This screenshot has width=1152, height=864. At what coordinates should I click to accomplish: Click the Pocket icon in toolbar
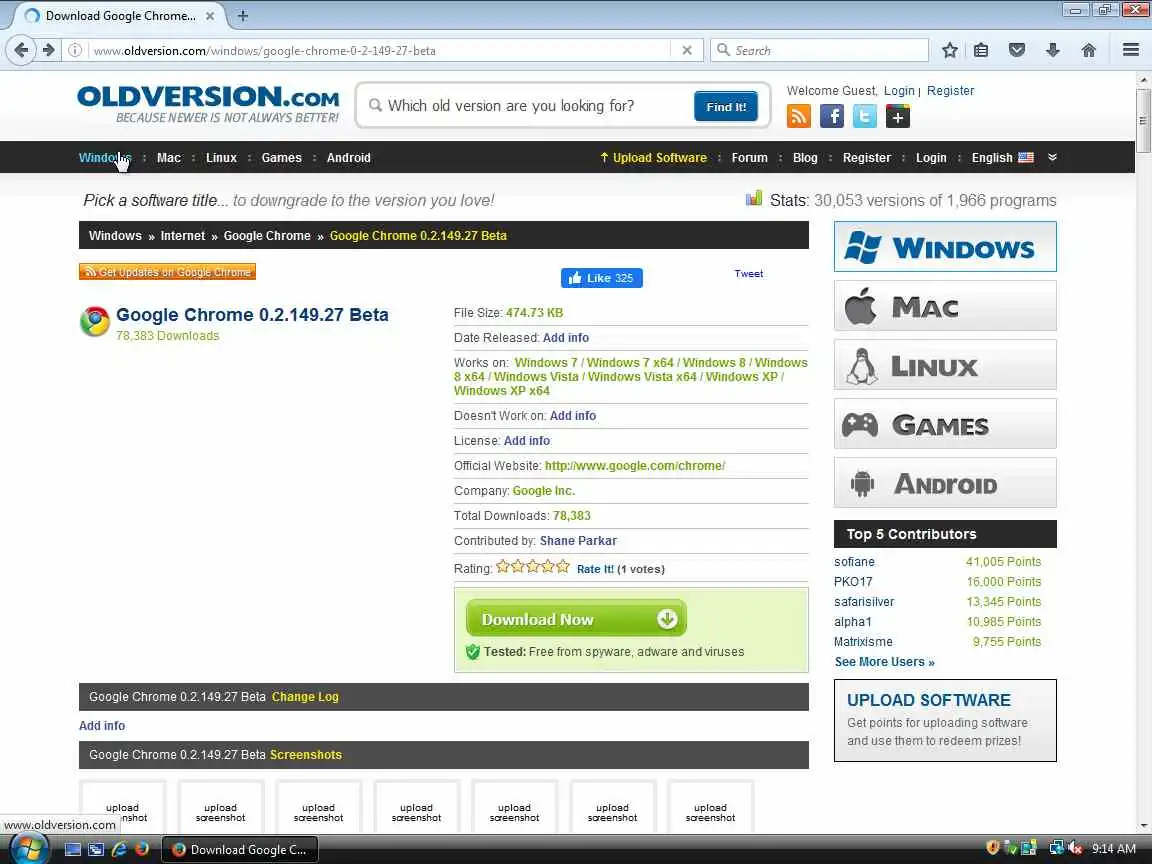click(1017, 50)
